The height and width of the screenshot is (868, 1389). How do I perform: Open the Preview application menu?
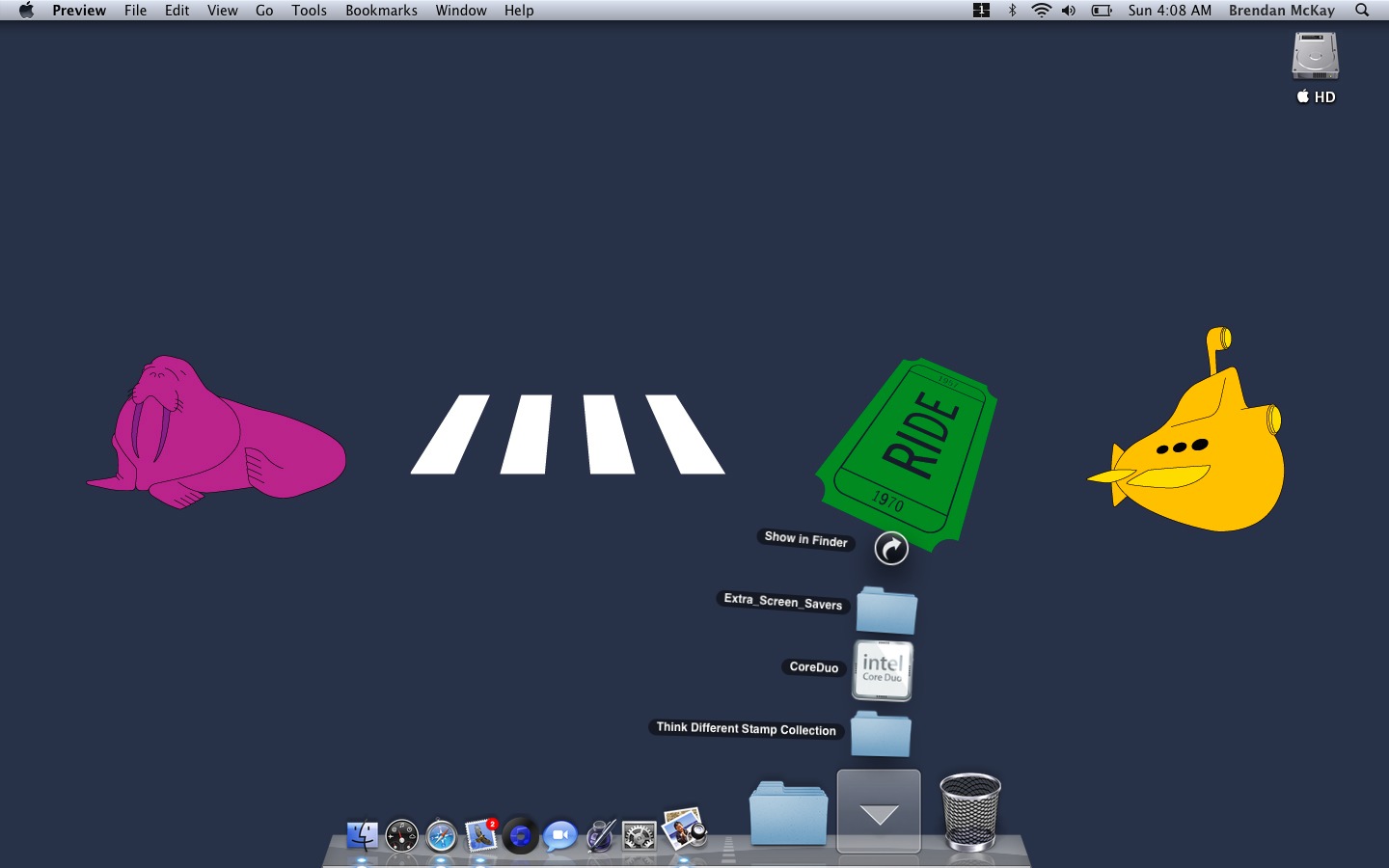point(79,11)
